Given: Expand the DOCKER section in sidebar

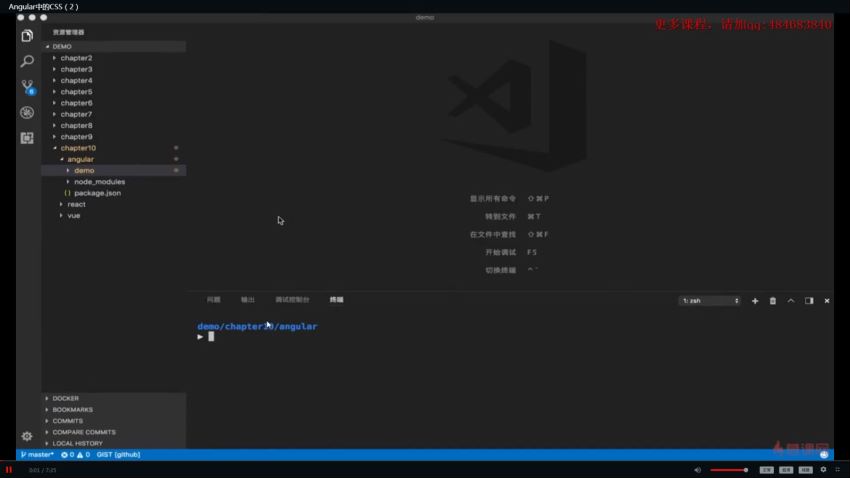Looking at the screenshot, I should (65, 398).
